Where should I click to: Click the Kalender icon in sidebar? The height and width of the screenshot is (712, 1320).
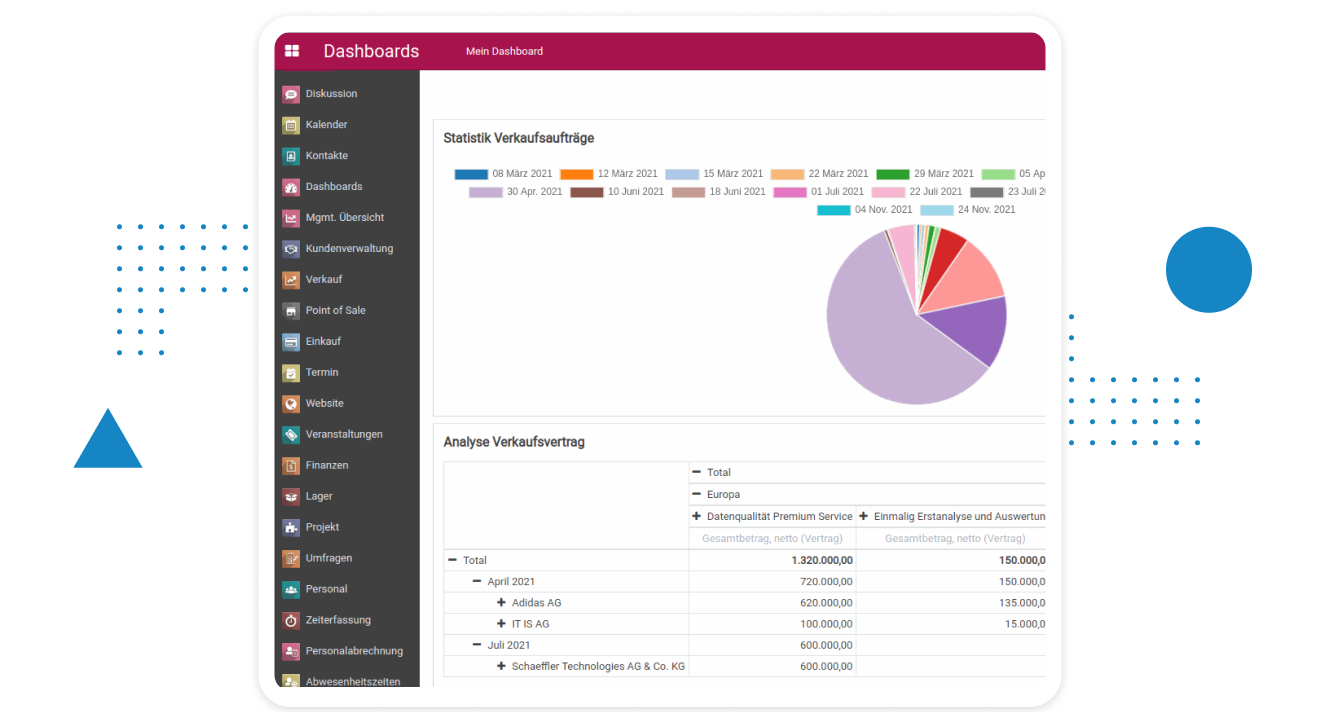click(291, 125)
